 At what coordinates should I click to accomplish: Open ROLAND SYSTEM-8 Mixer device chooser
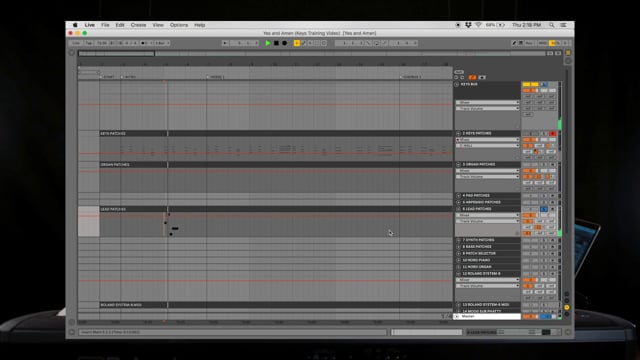[487, 280]
